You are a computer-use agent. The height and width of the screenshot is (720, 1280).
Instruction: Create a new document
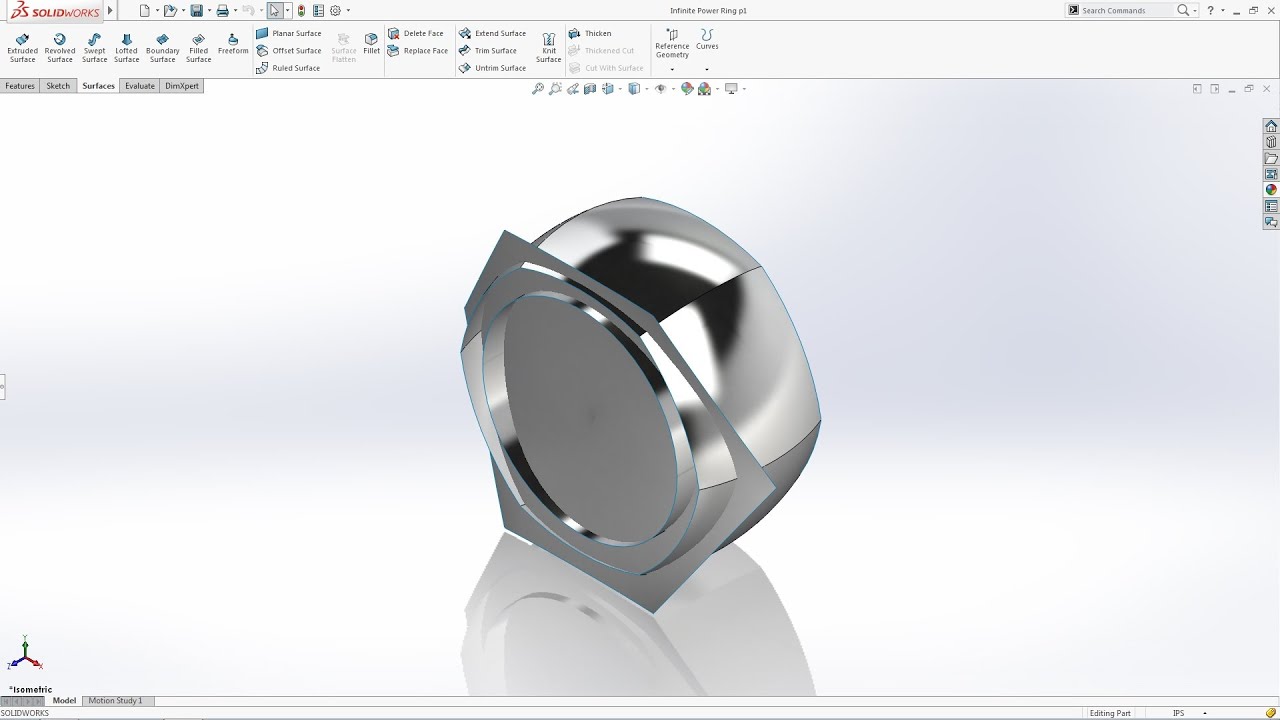click(145, 11)
